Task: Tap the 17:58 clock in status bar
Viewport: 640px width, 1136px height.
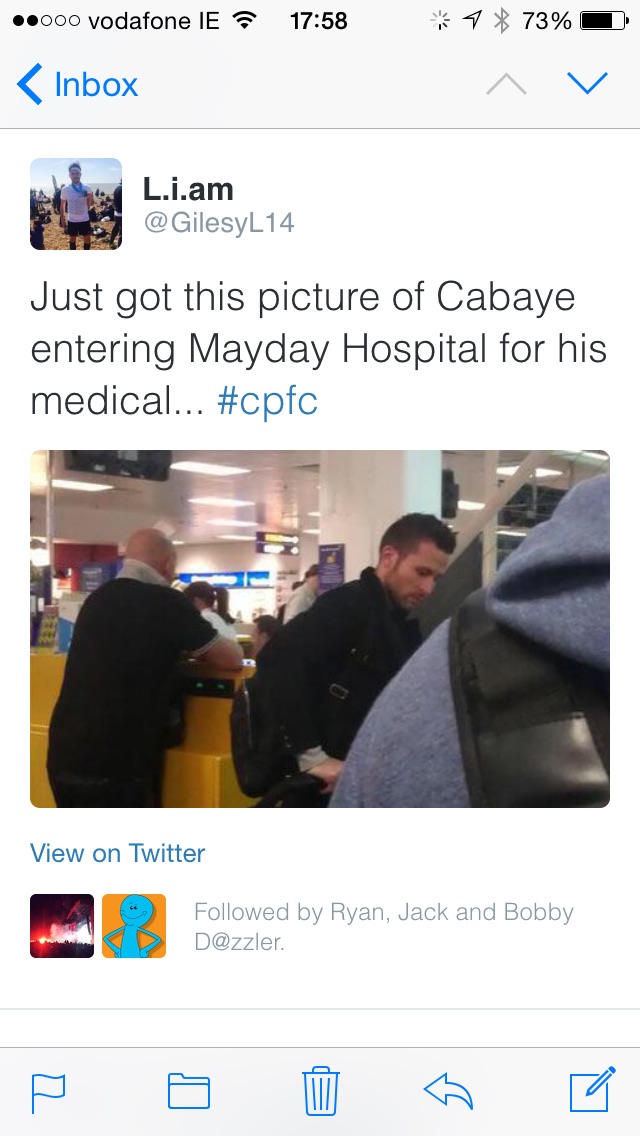Action: point(319,20)
